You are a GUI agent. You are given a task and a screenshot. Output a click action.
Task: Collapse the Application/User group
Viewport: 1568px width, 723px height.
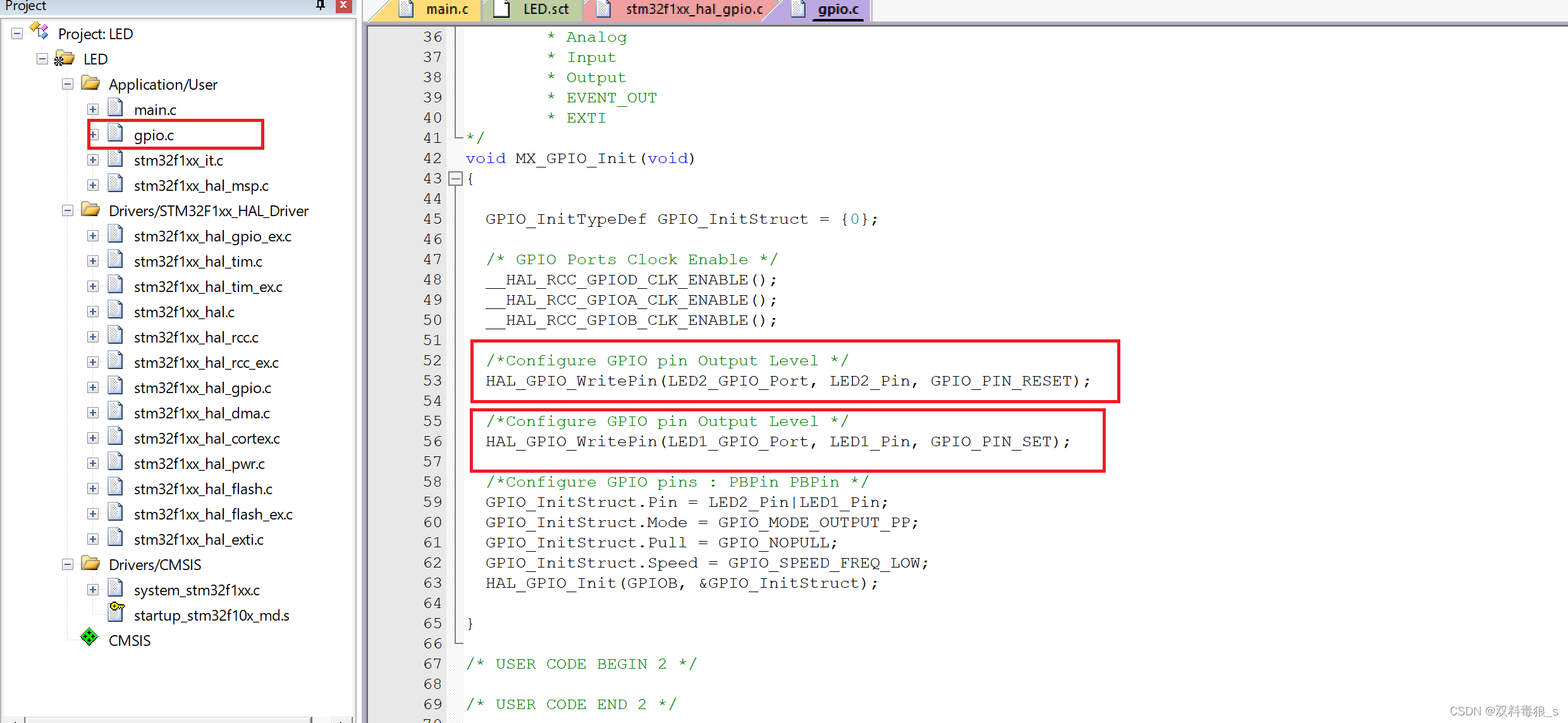68,84
